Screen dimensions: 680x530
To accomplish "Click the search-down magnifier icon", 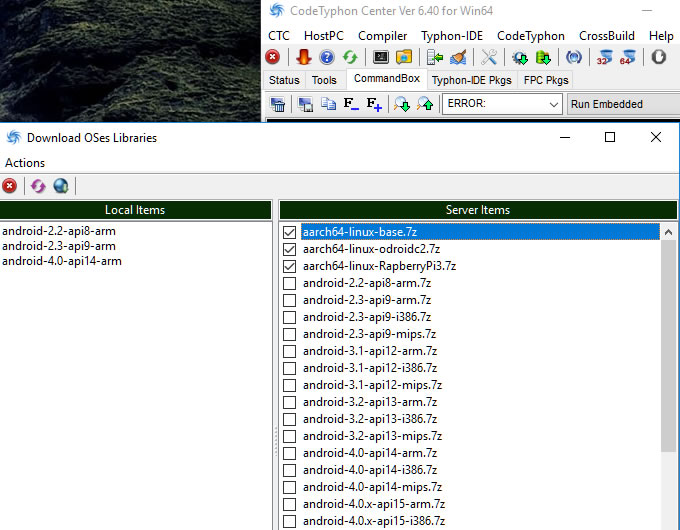I will pyautogui.click(x=402, y=105).
